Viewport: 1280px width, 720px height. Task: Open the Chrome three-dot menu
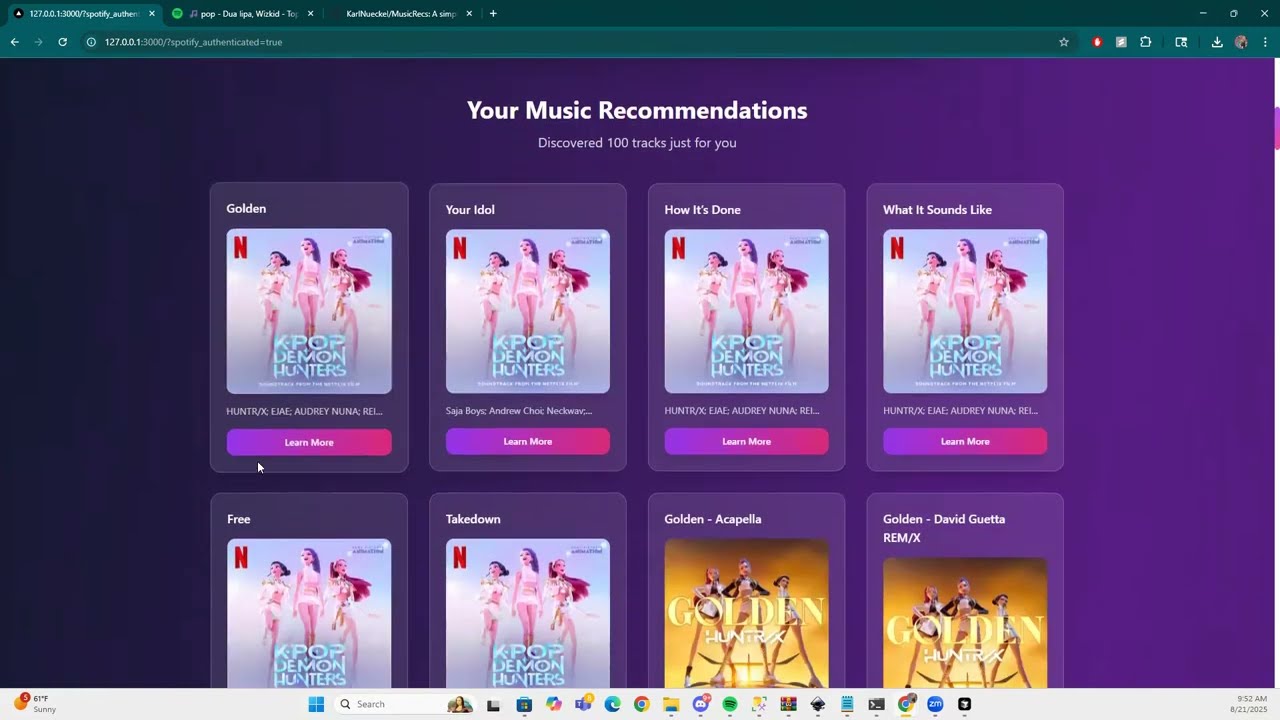point(1266,42)
